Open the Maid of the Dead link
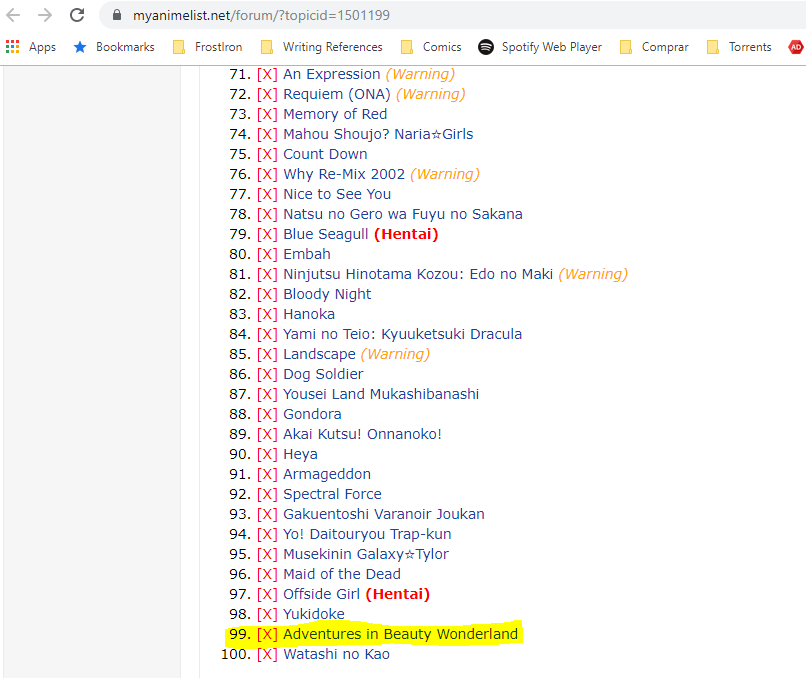Viewport: 806px width, 678px height. click(342, 574)
